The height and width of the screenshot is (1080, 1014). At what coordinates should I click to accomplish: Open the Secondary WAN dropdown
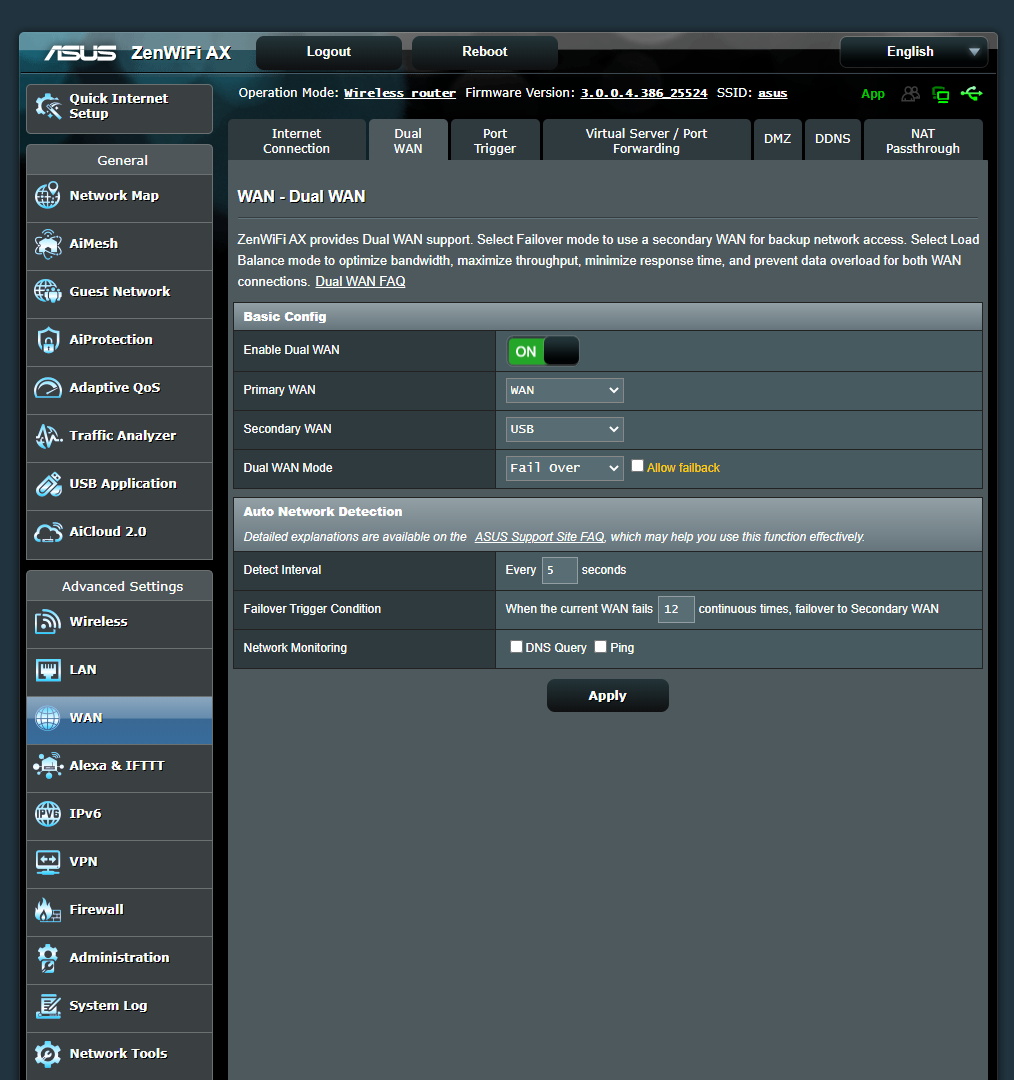(564, 429)
